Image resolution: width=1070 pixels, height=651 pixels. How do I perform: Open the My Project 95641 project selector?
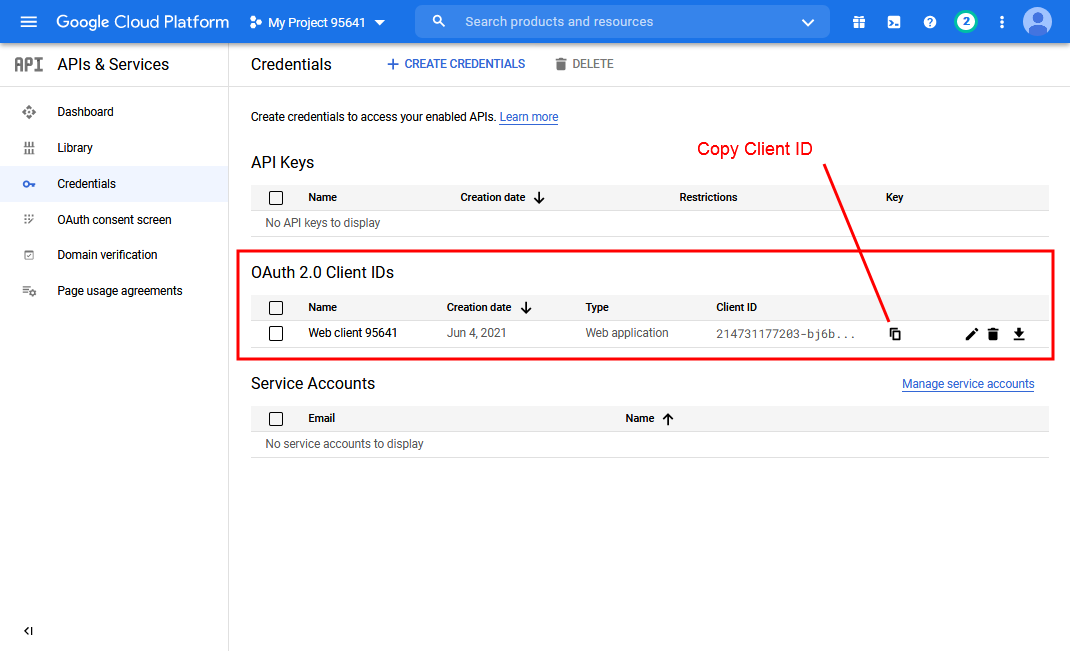(x=317, y=23)
